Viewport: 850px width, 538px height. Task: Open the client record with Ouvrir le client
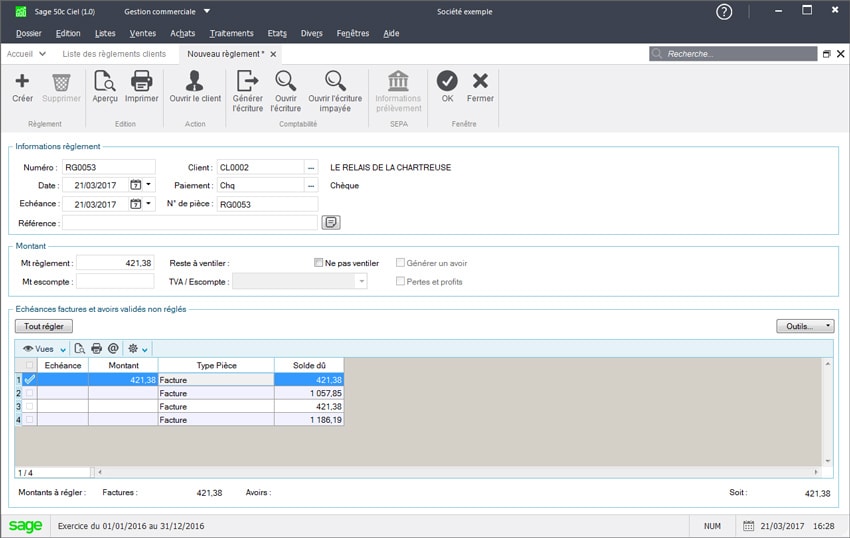point(195,82)
